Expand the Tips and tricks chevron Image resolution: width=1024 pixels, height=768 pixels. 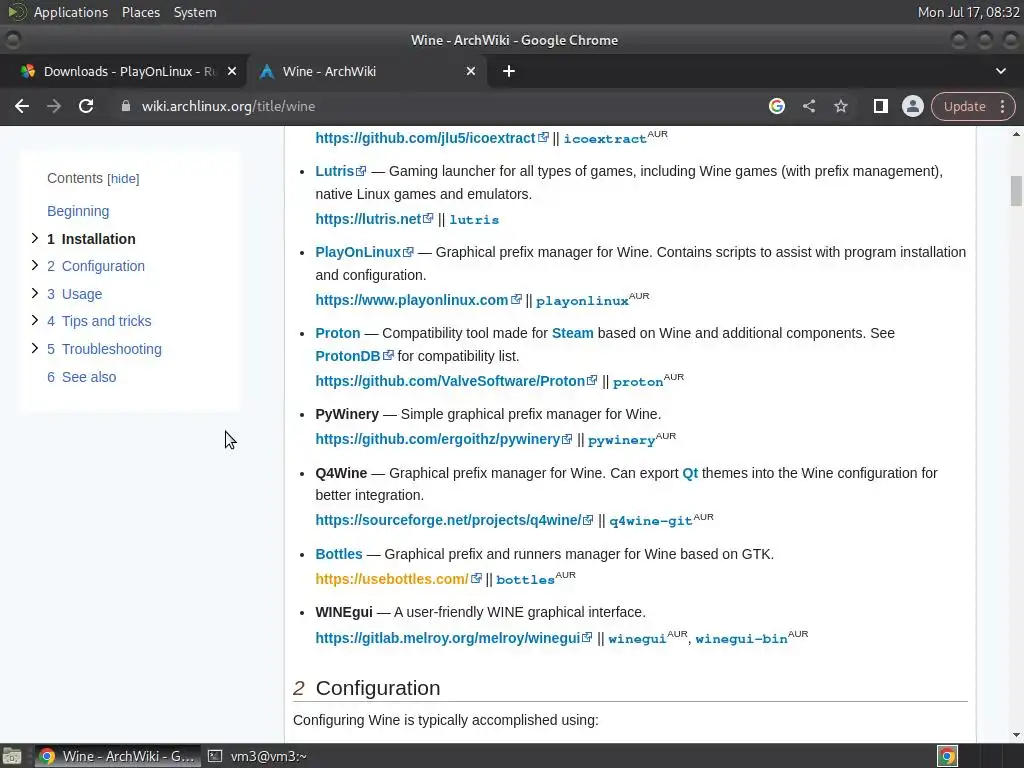point(35,320)
